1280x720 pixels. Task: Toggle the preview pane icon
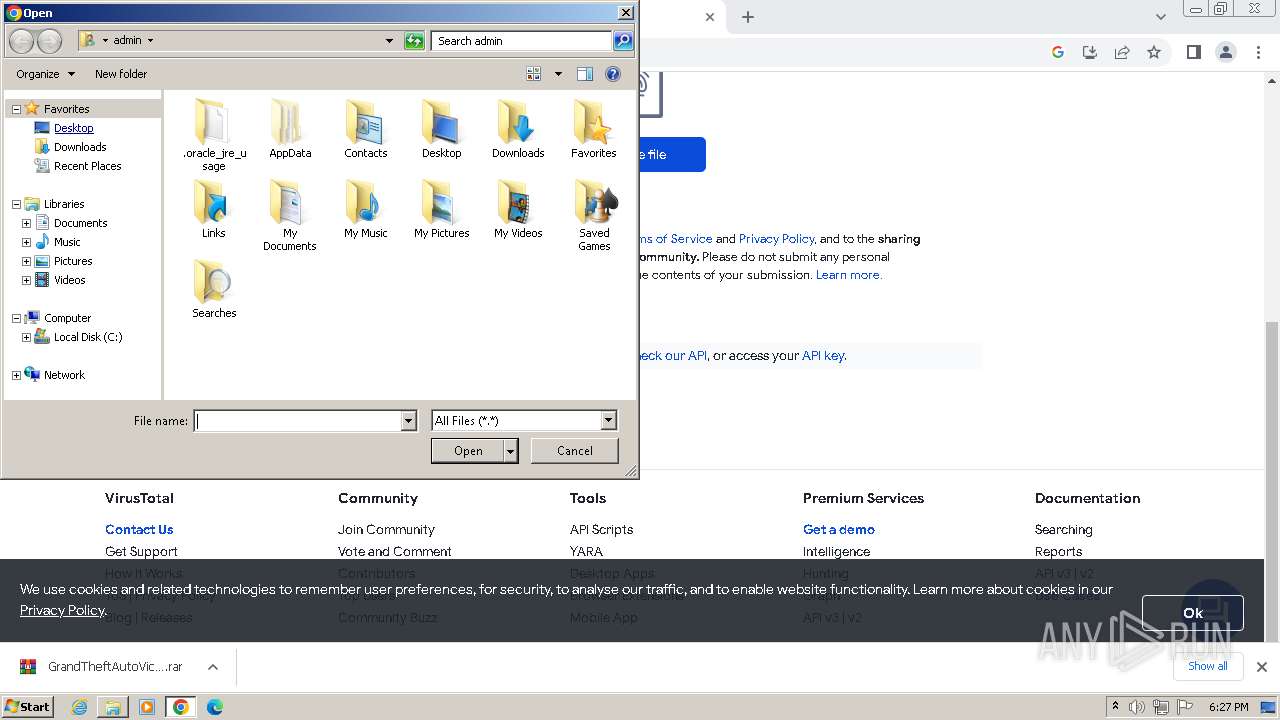[x=585, y=74]
